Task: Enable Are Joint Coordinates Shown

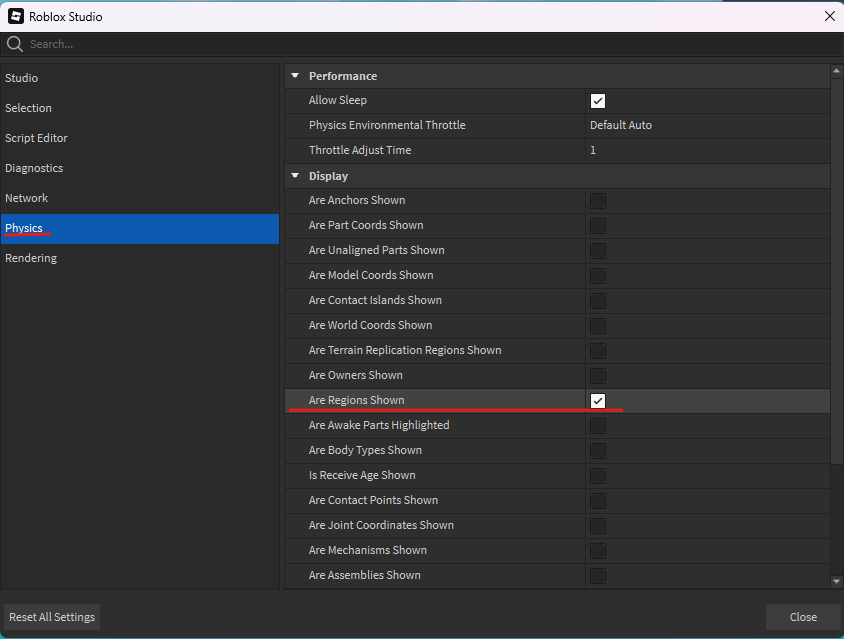Action: coord(597,526)
